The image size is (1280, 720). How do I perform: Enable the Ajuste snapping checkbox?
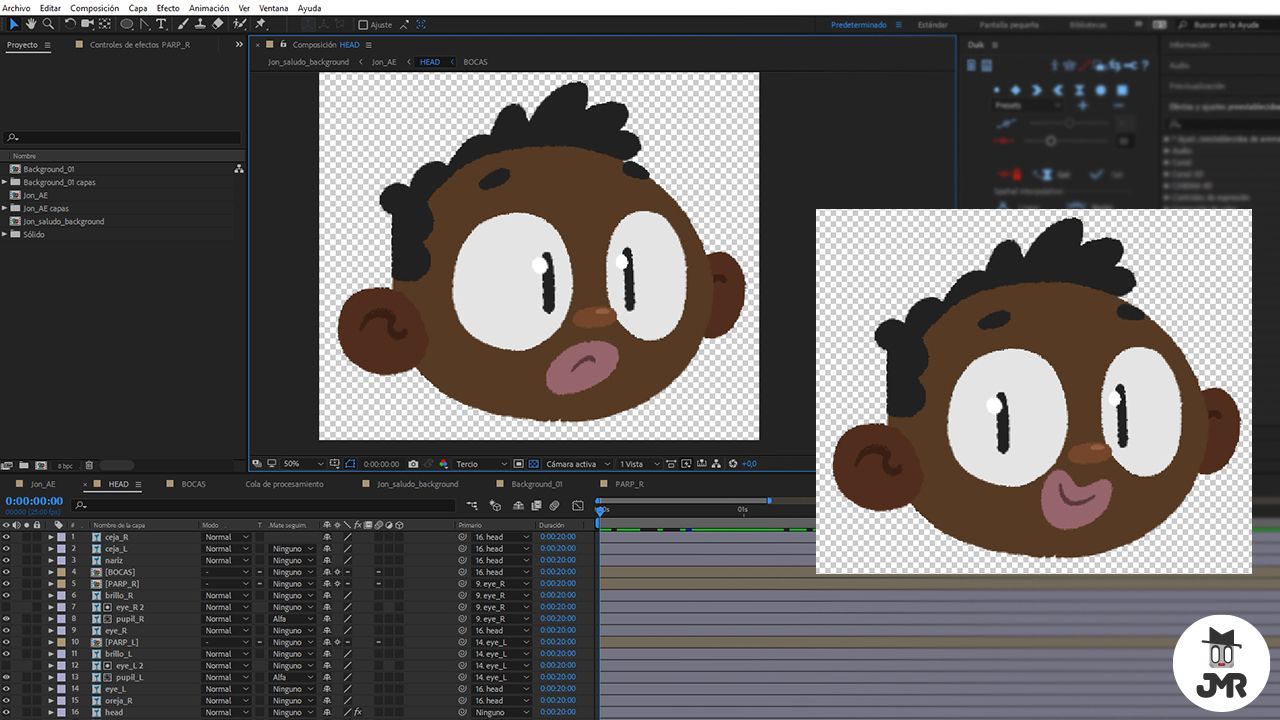[x=363, y=24]
